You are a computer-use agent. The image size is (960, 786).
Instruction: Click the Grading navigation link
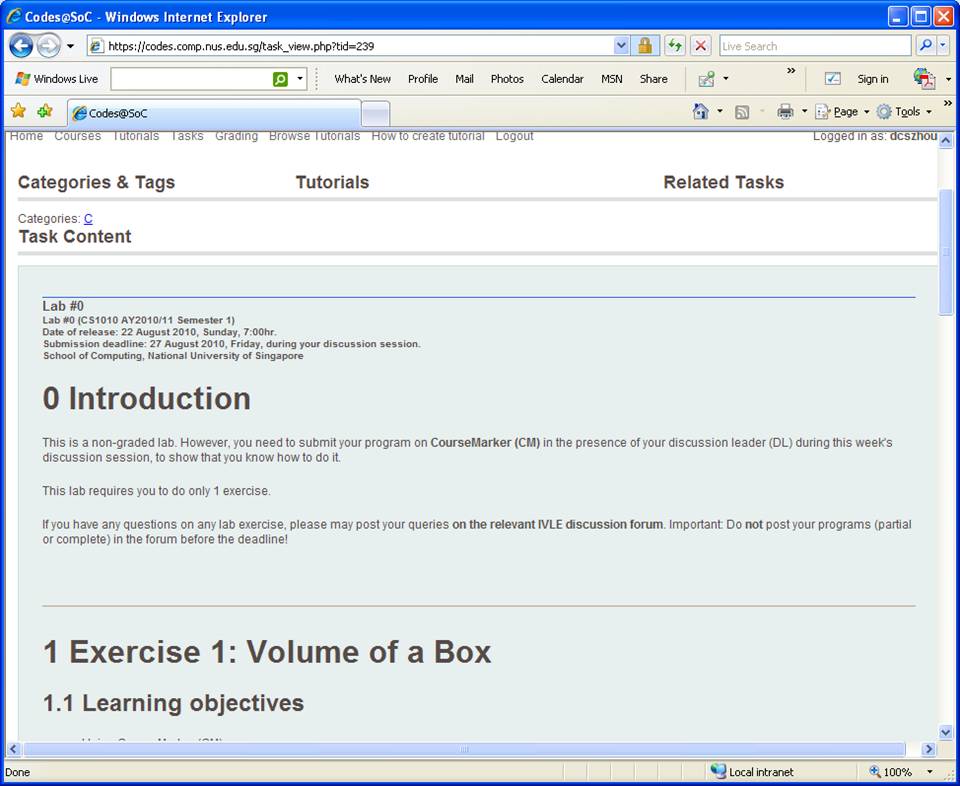pyautogui.click(x=236, y=136)
